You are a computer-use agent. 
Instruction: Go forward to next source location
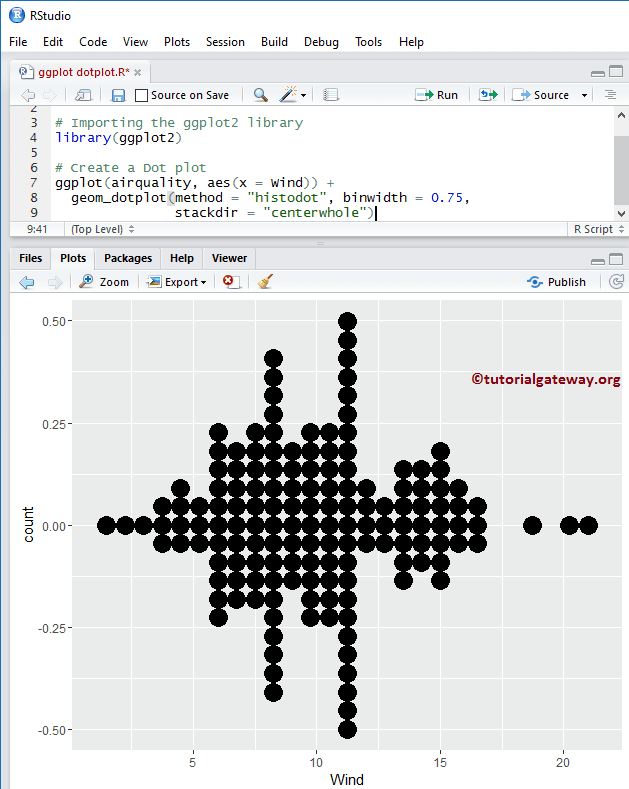tap(50, 95)
